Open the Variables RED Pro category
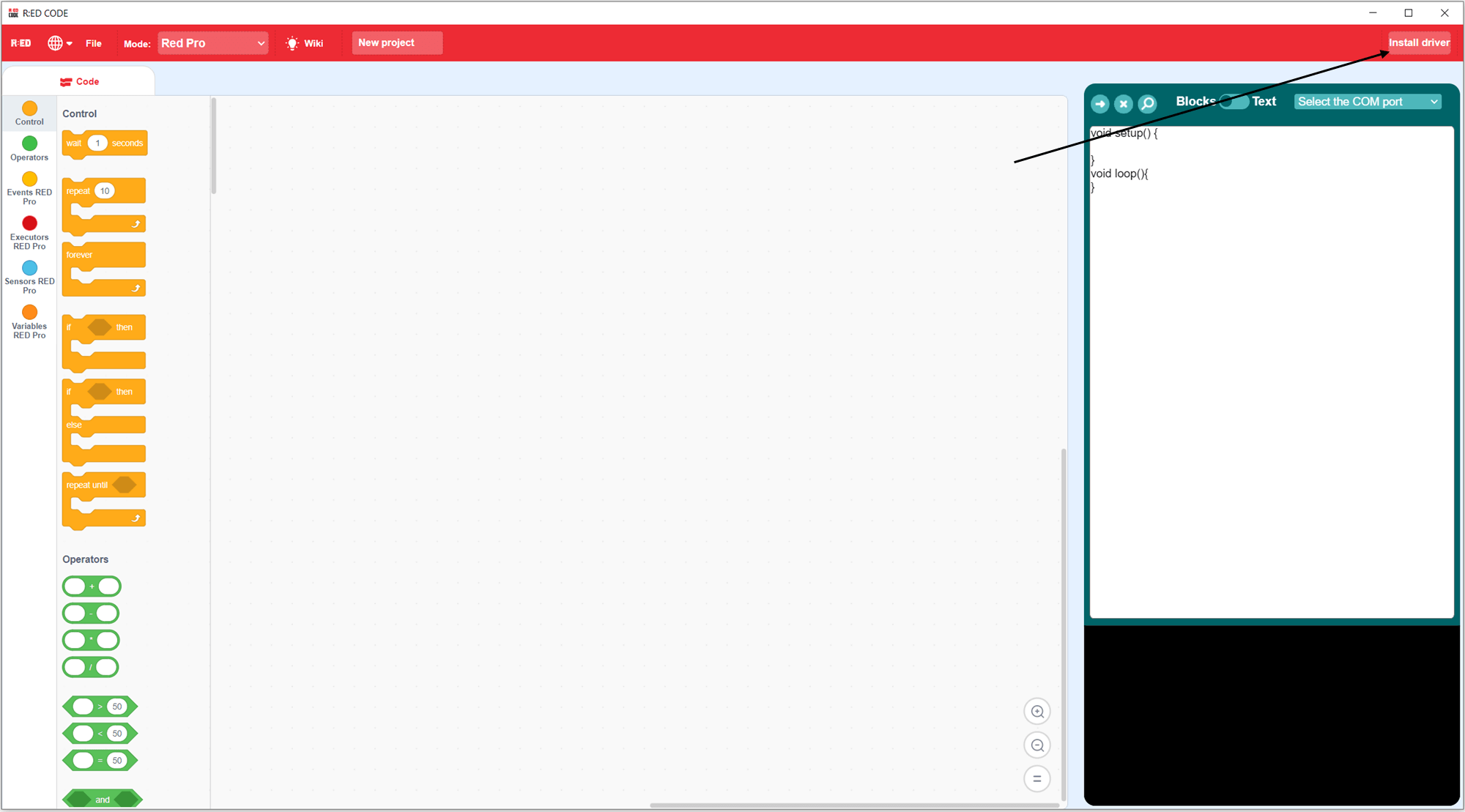The image size is (1465, 812). (x=29, y=322)
